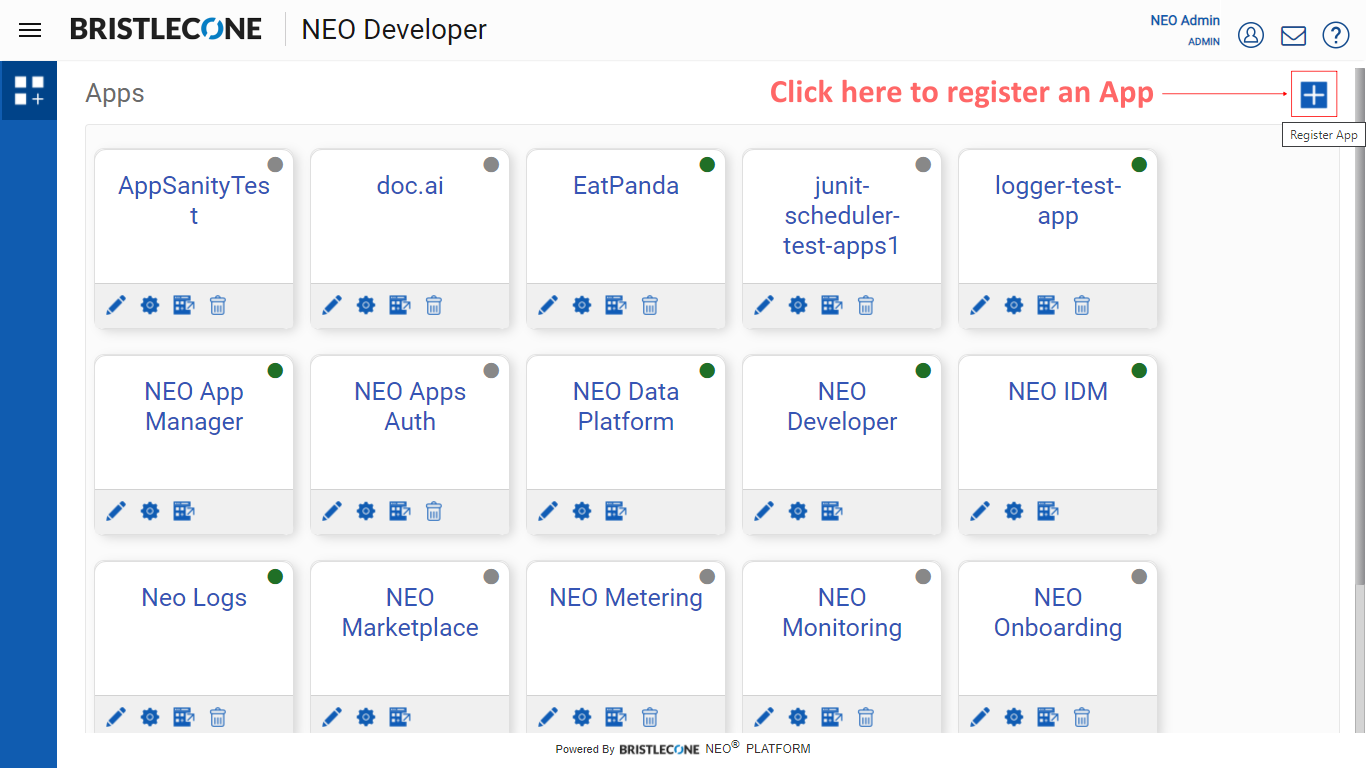Screen dimensions: 1366x768
Task: Open the doc.ai app title
Action: tap(410, 186)
